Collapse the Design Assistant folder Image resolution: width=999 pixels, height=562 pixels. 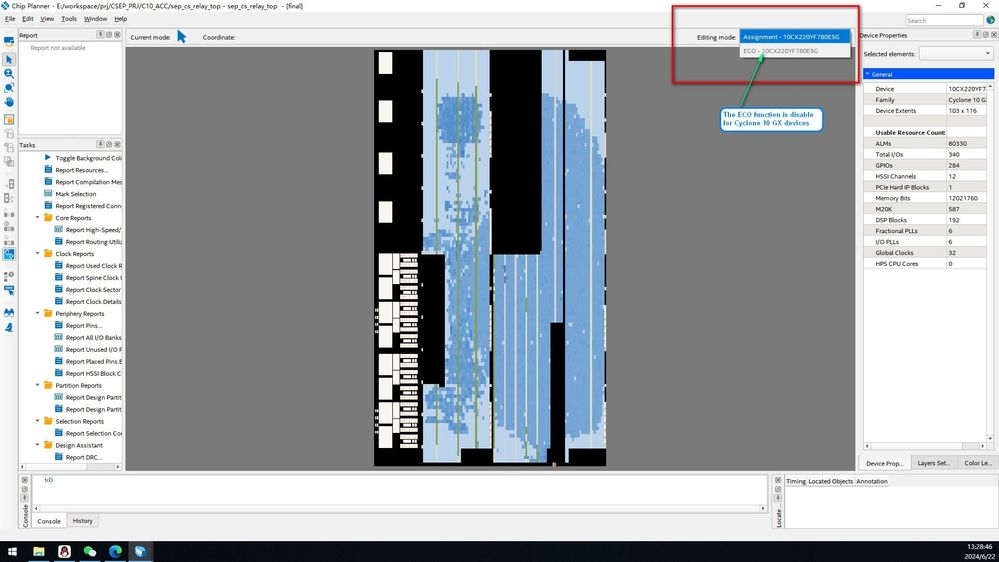(x=38, y=445)
